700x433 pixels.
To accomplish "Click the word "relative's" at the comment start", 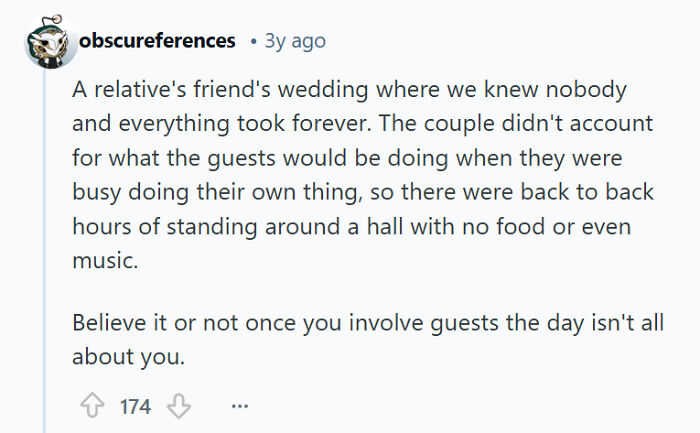I will coord(134,89).
